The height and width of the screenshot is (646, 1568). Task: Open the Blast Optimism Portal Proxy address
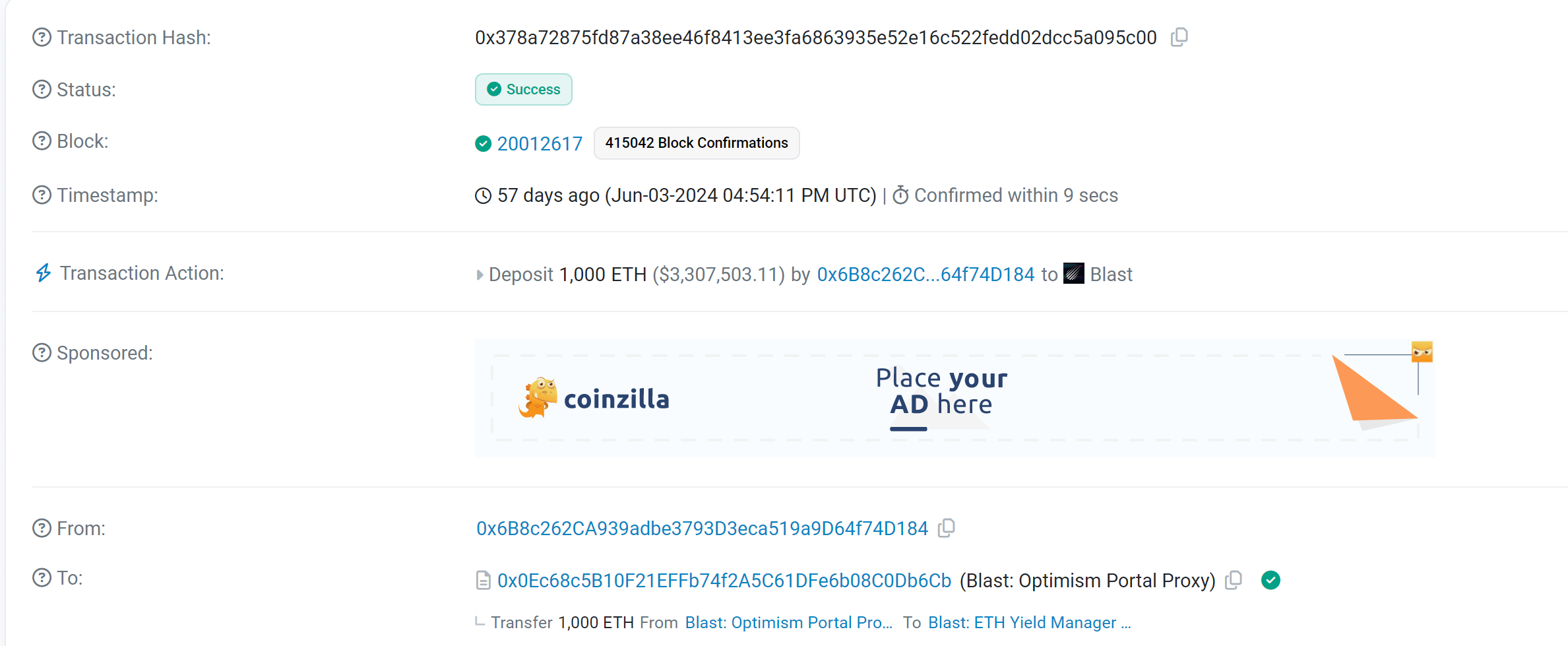724,581
